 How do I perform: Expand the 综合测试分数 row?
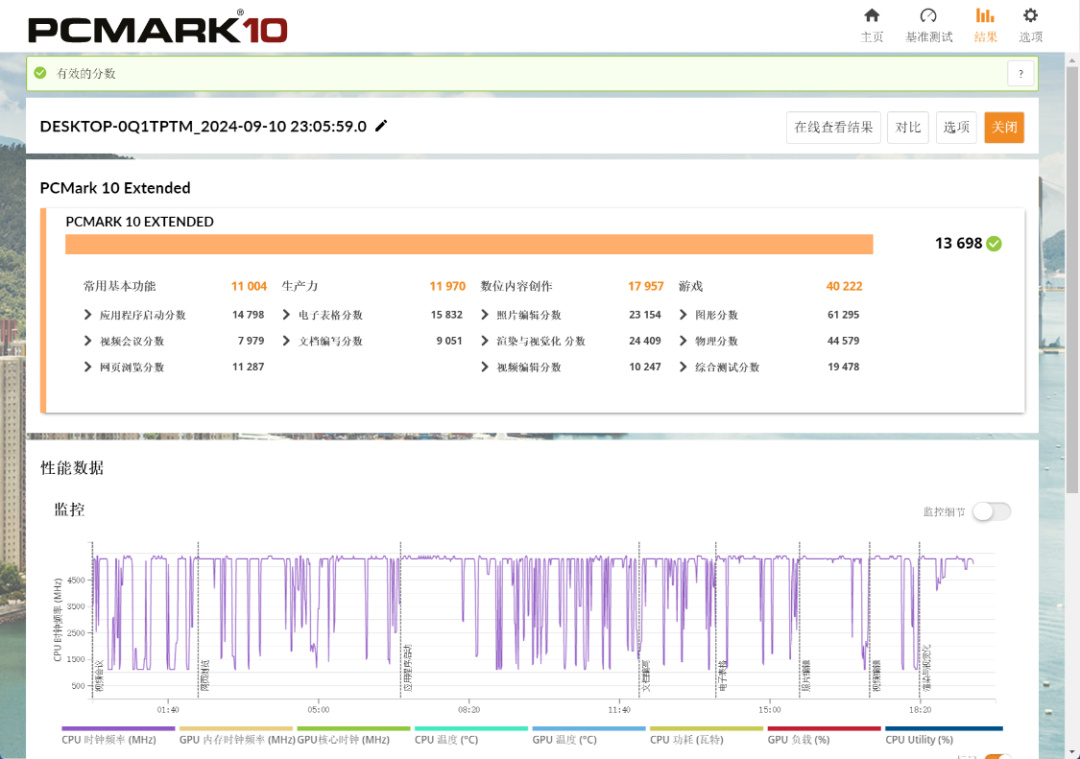tap(683, 367)
